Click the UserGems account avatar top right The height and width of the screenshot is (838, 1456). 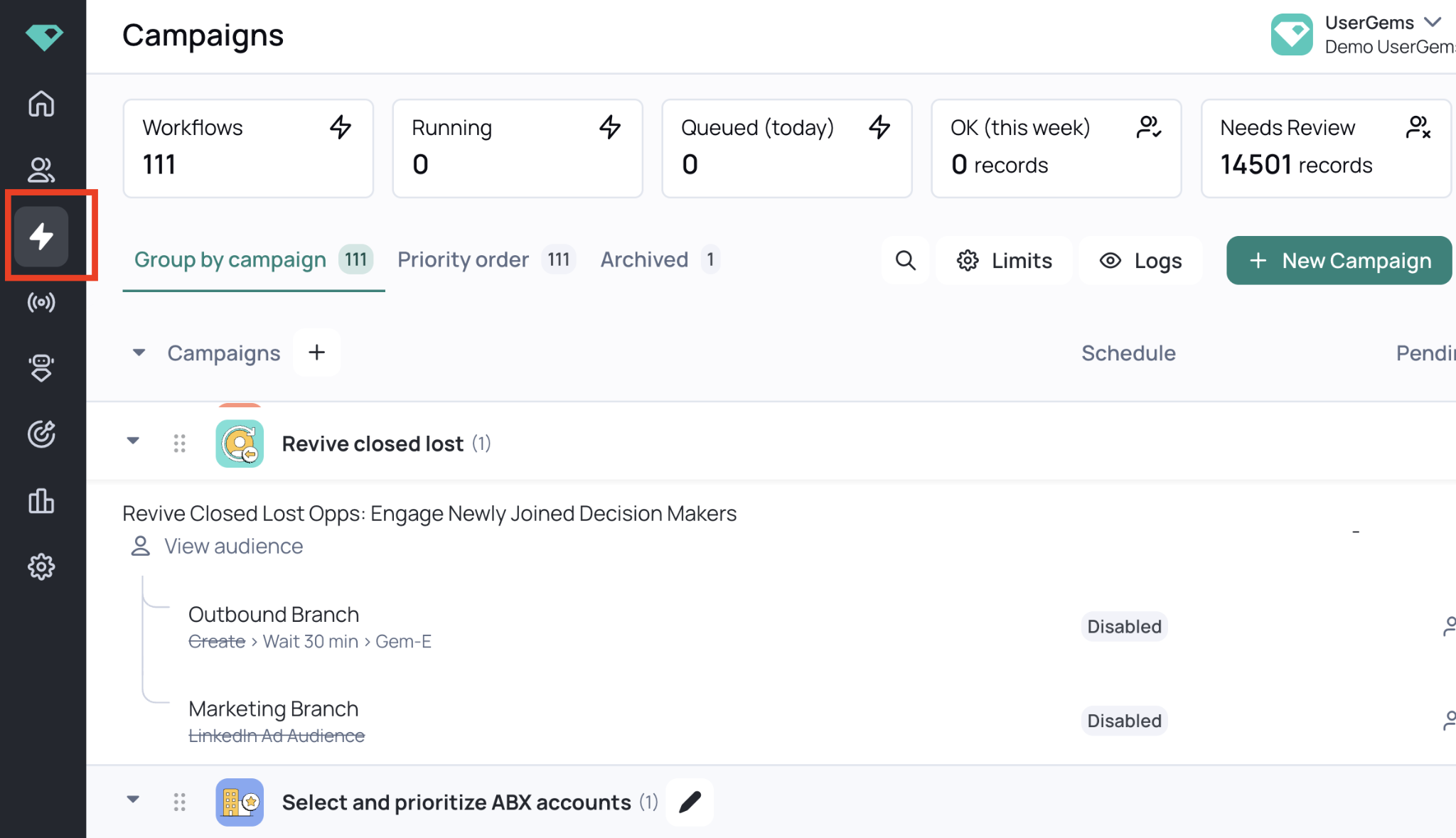1292,34
